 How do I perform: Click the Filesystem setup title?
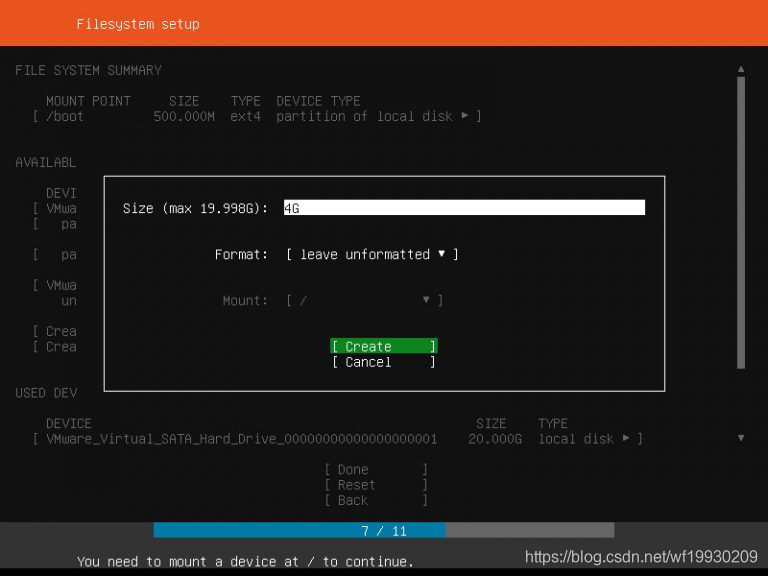point(138,24)
